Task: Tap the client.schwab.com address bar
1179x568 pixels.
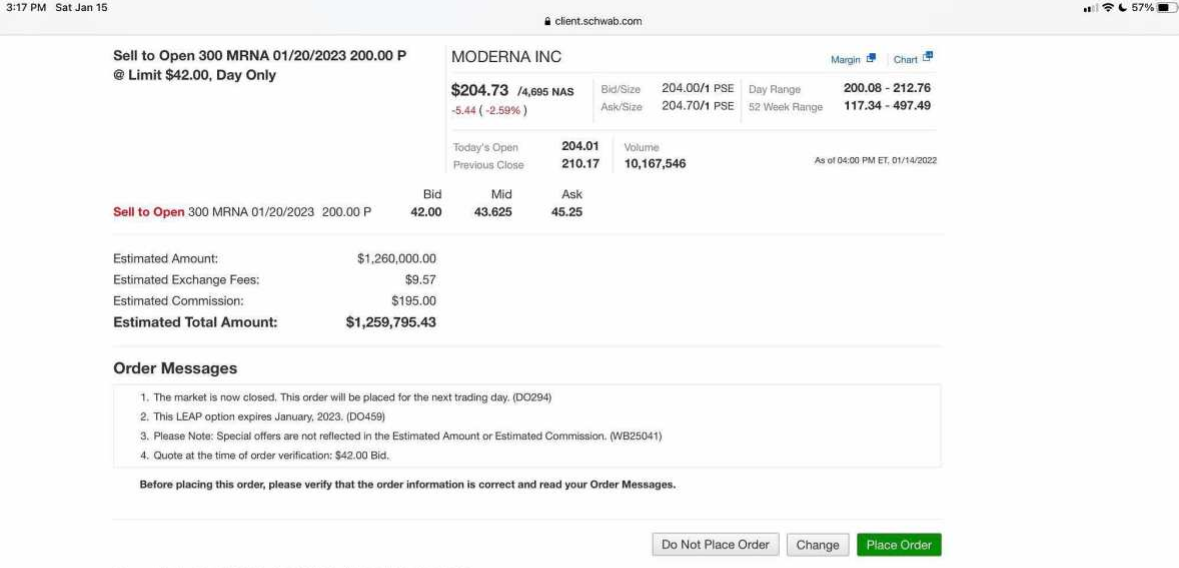Action: (593, 22)
